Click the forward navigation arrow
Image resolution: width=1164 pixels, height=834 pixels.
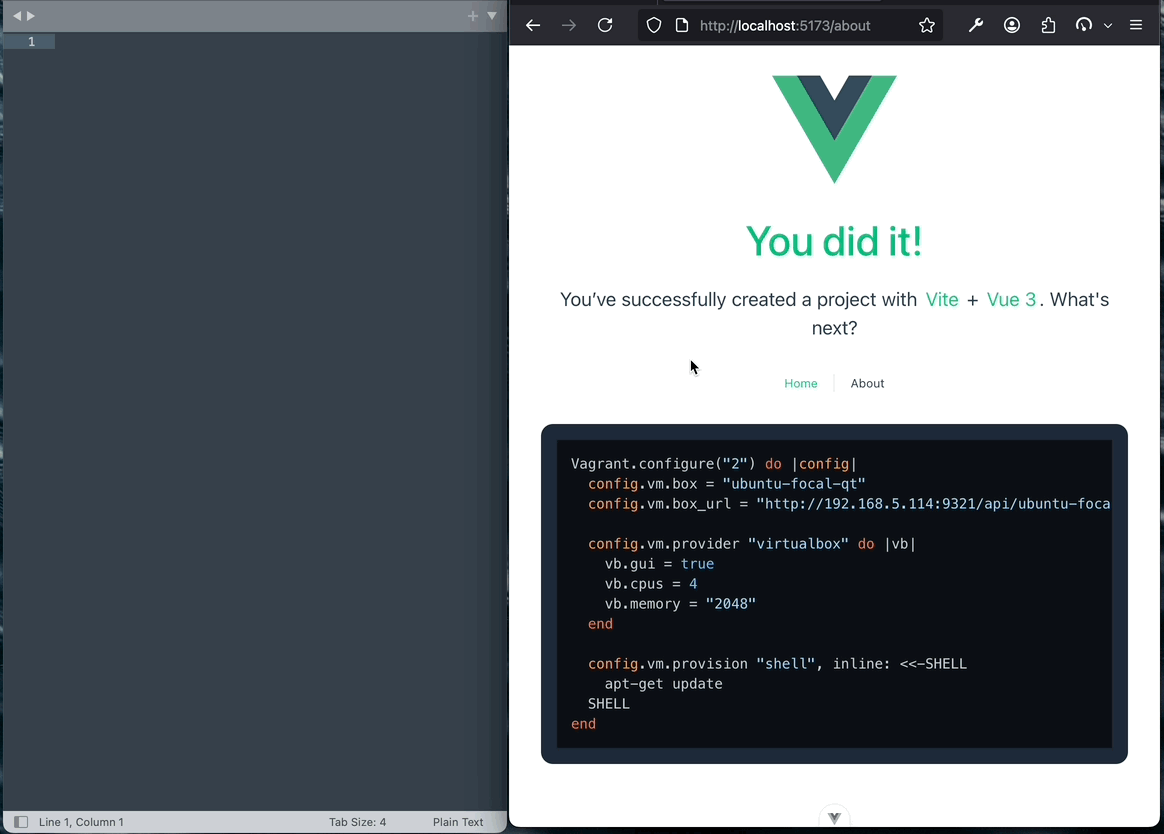point(569,25)
